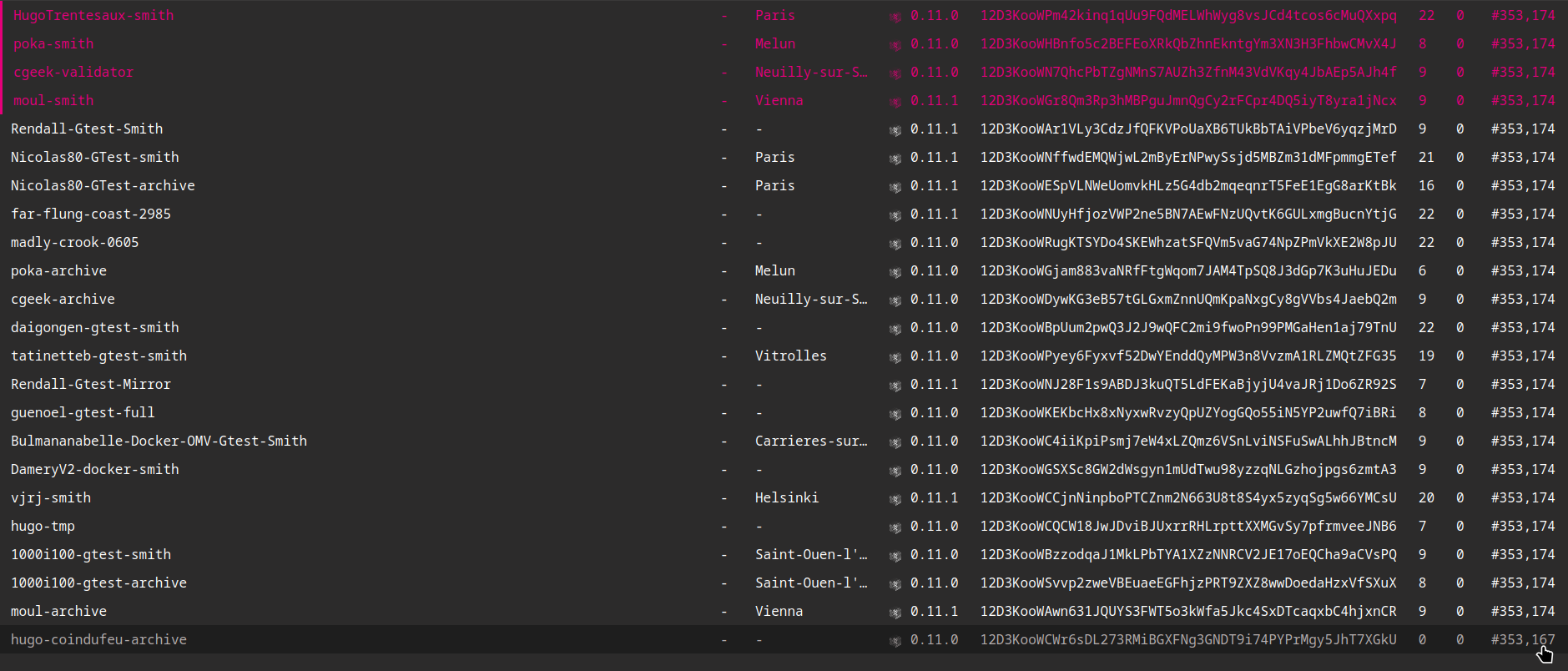The height and width of the screenshot is (671, 1568).
Task: Click node icon in vjrj-smith row
Action: pyautogui.click(x=895, y=499)
